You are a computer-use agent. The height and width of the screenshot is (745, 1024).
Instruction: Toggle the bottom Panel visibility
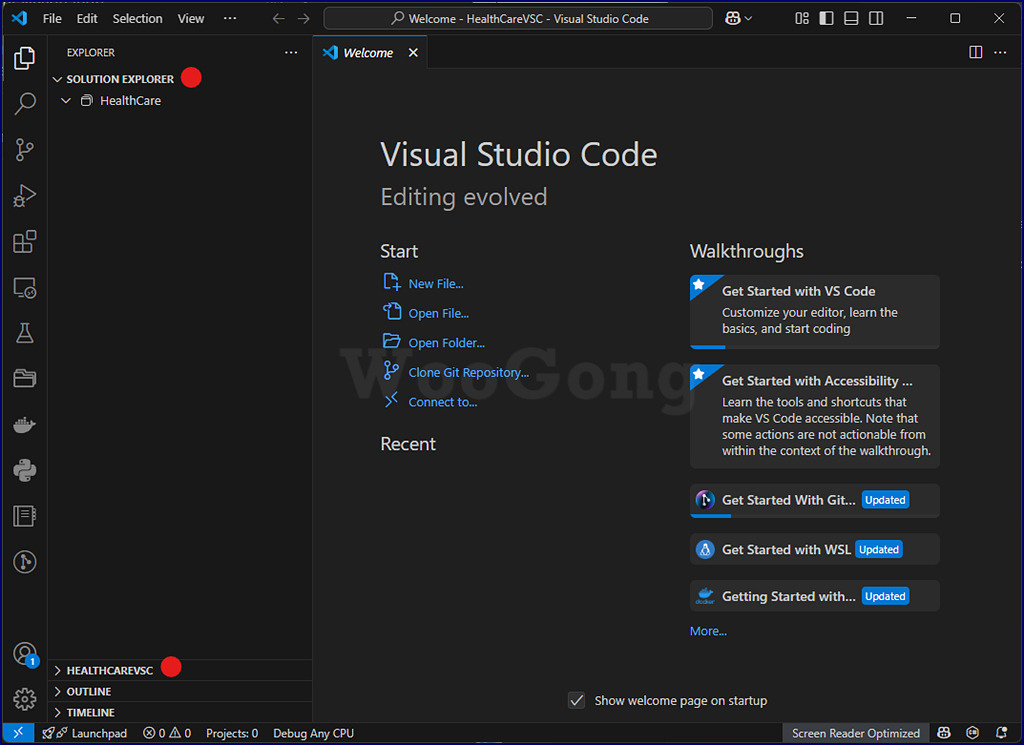(851, 18)
